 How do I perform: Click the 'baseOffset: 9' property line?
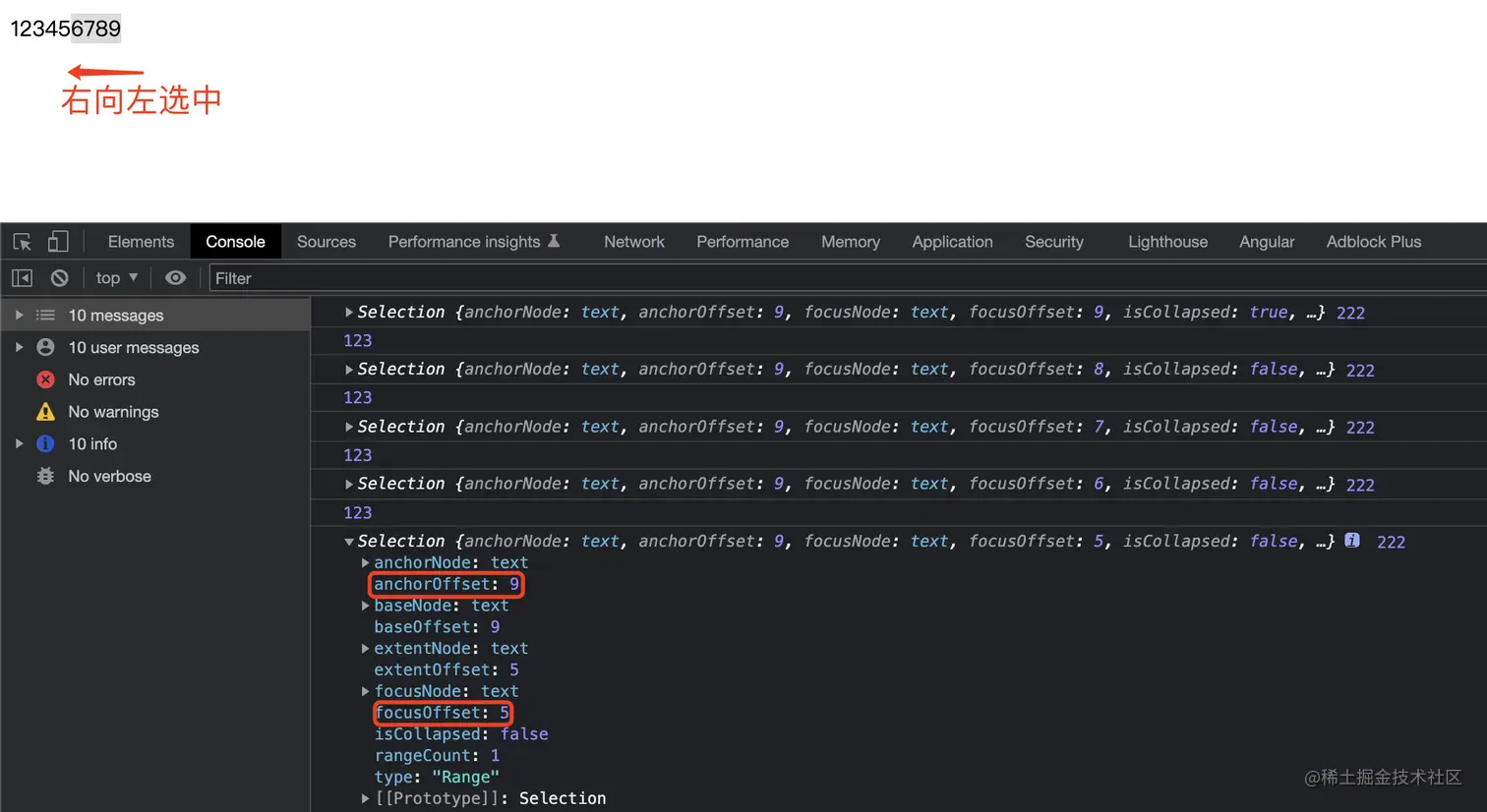(437, 627)
